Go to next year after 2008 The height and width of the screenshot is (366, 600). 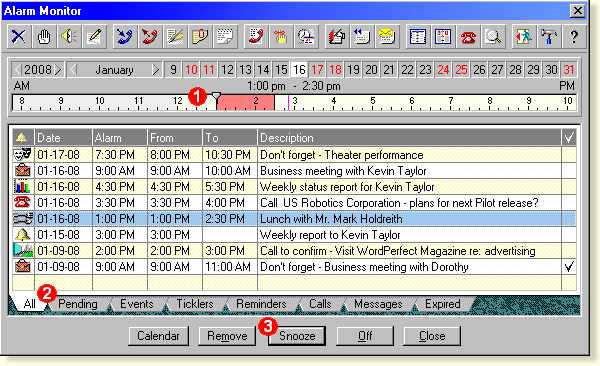point(58,70)
